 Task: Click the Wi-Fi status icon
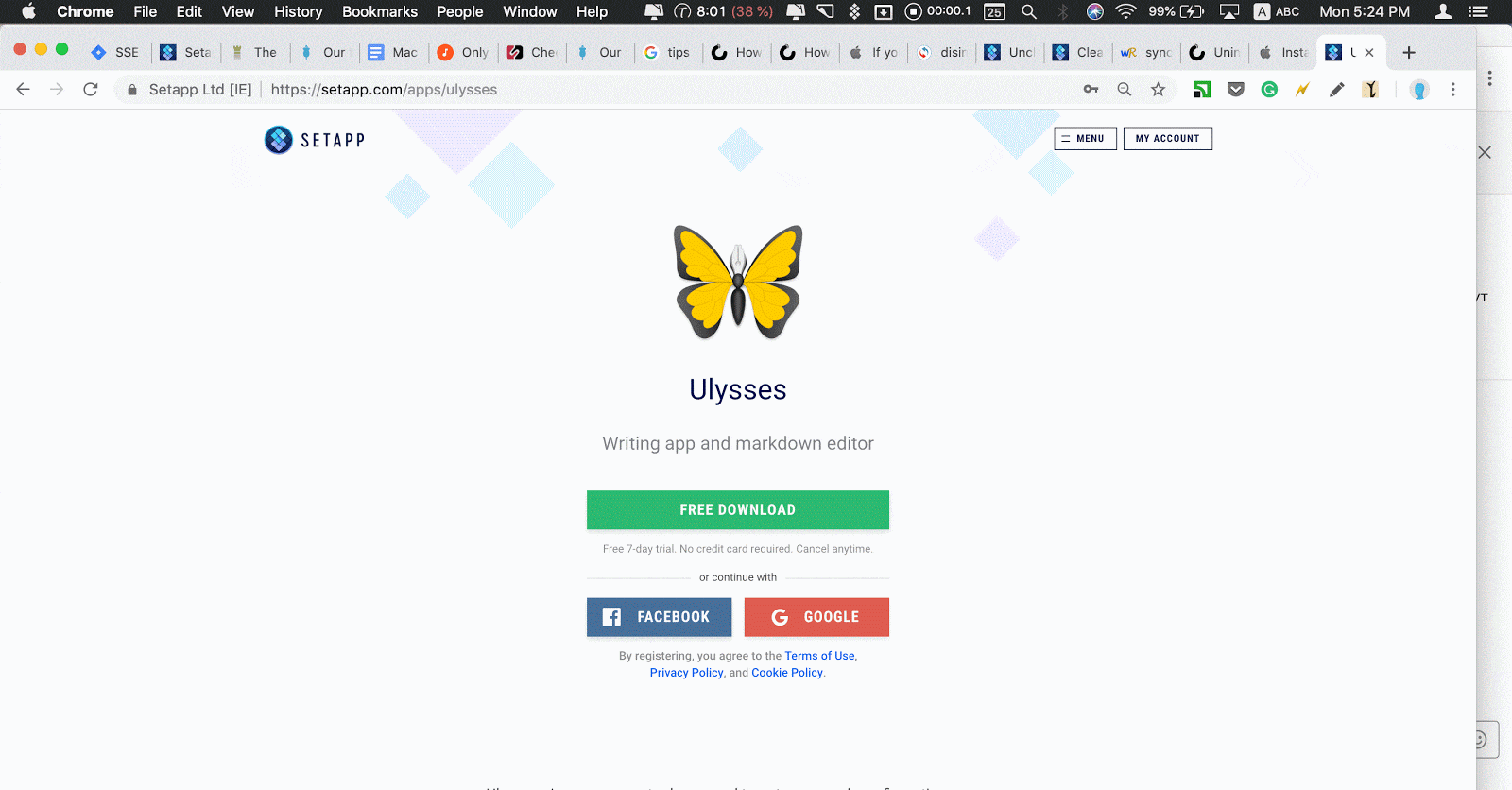(x=1125, y=11)
